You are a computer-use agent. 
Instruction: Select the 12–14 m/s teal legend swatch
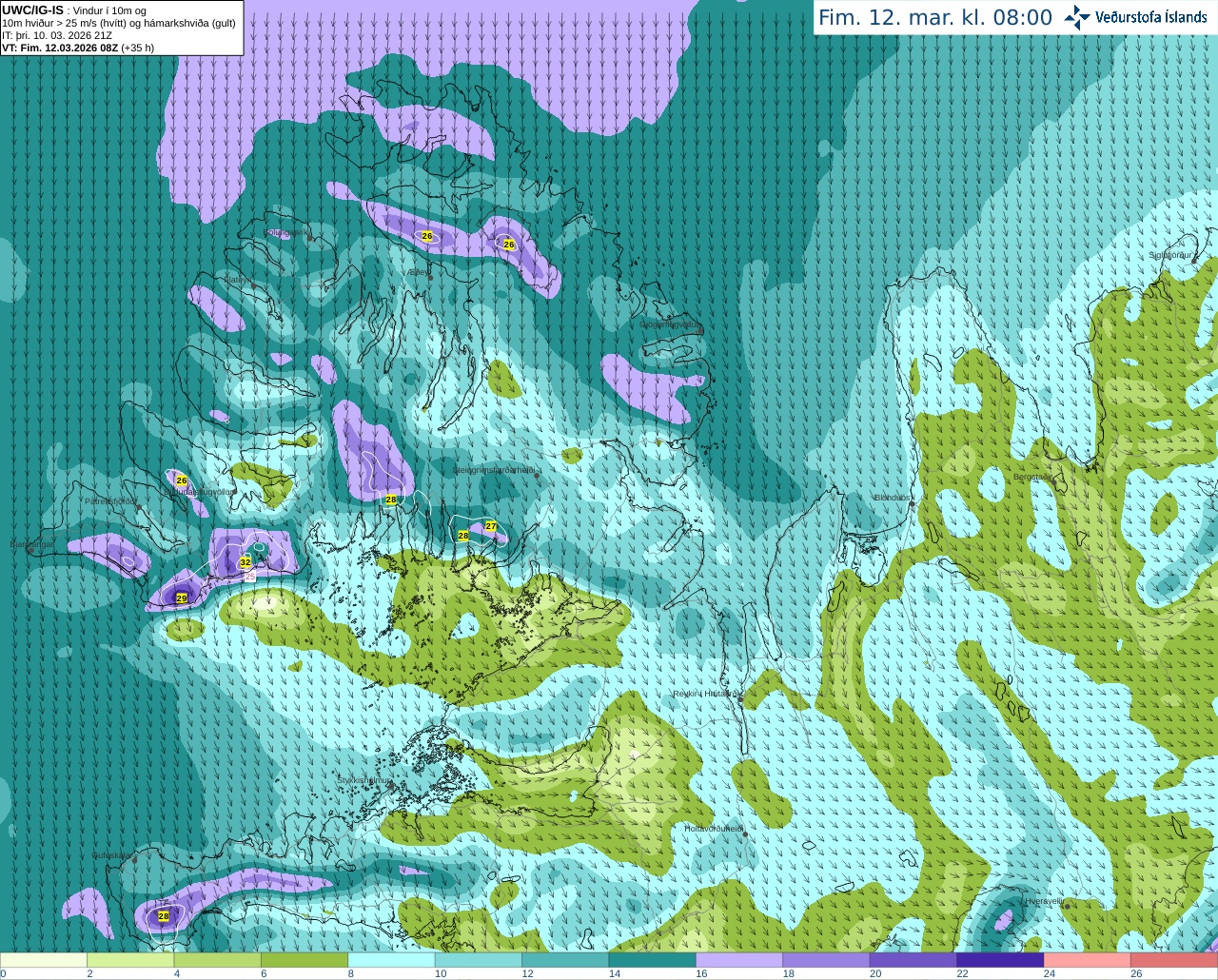(x=565, y=960)
